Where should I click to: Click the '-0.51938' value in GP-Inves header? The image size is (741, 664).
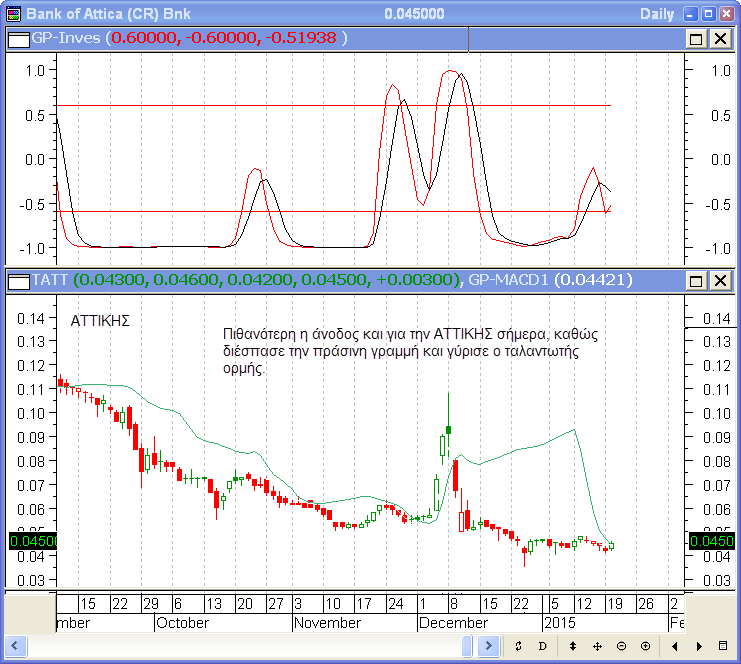click(x=301, y=38)
